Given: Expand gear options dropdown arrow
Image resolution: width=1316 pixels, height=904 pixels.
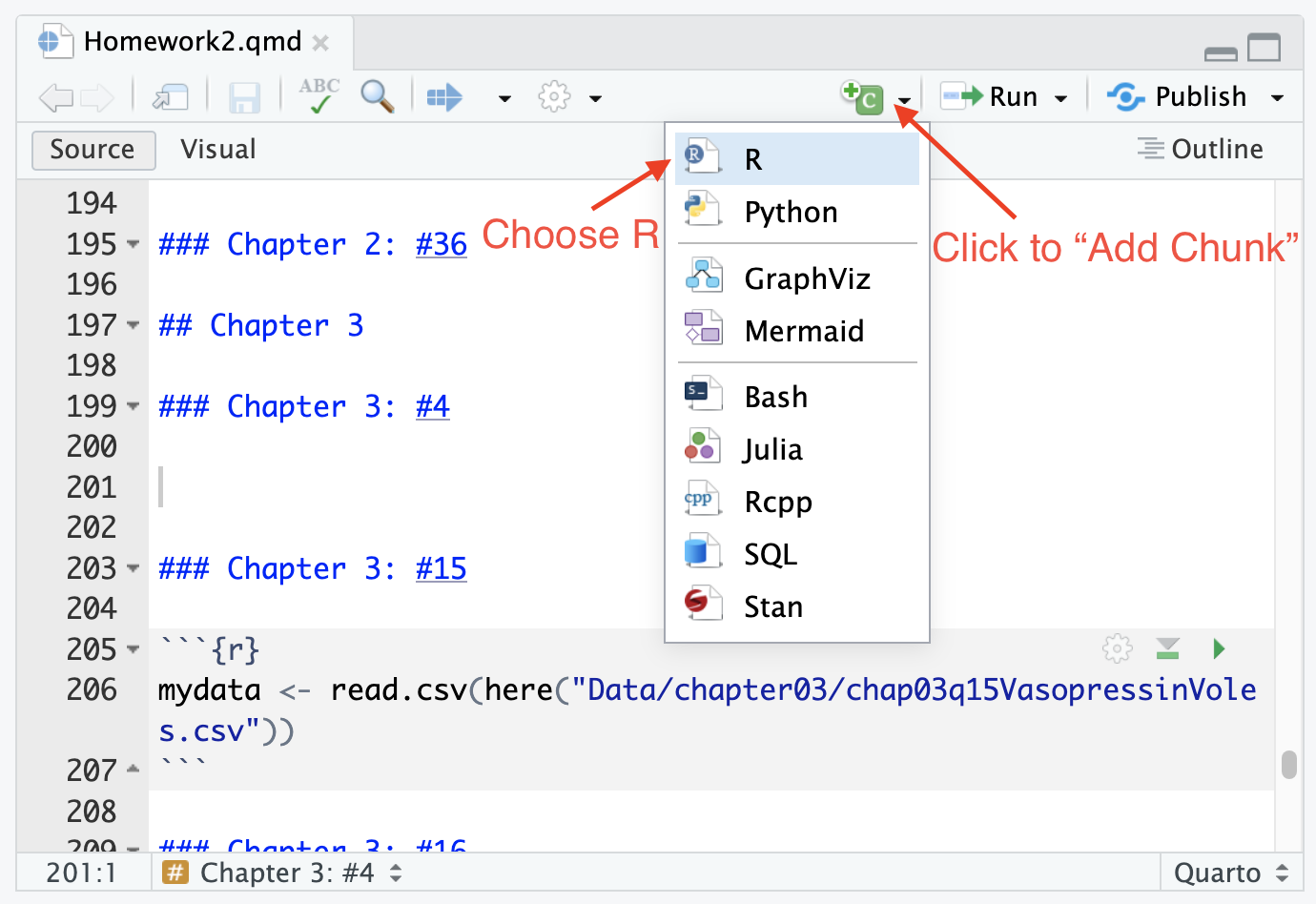Looking at the screenshot, I should pos(595,98).
